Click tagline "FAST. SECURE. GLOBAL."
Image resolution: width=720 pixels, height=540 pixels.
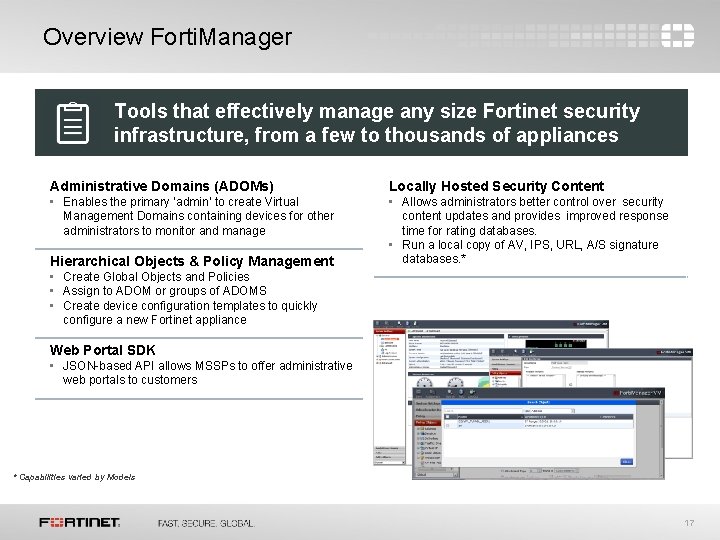click(206, 523)
